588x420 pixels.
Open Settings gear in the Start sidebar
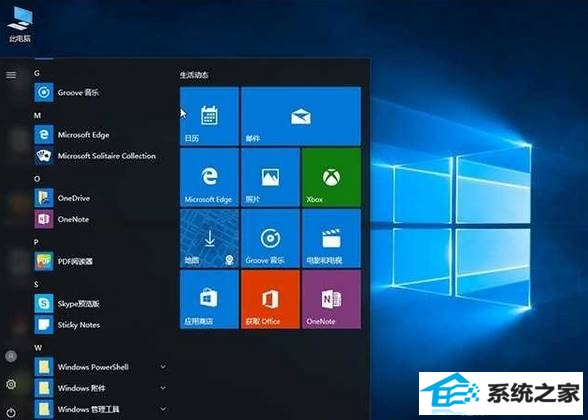click(11, 384)
